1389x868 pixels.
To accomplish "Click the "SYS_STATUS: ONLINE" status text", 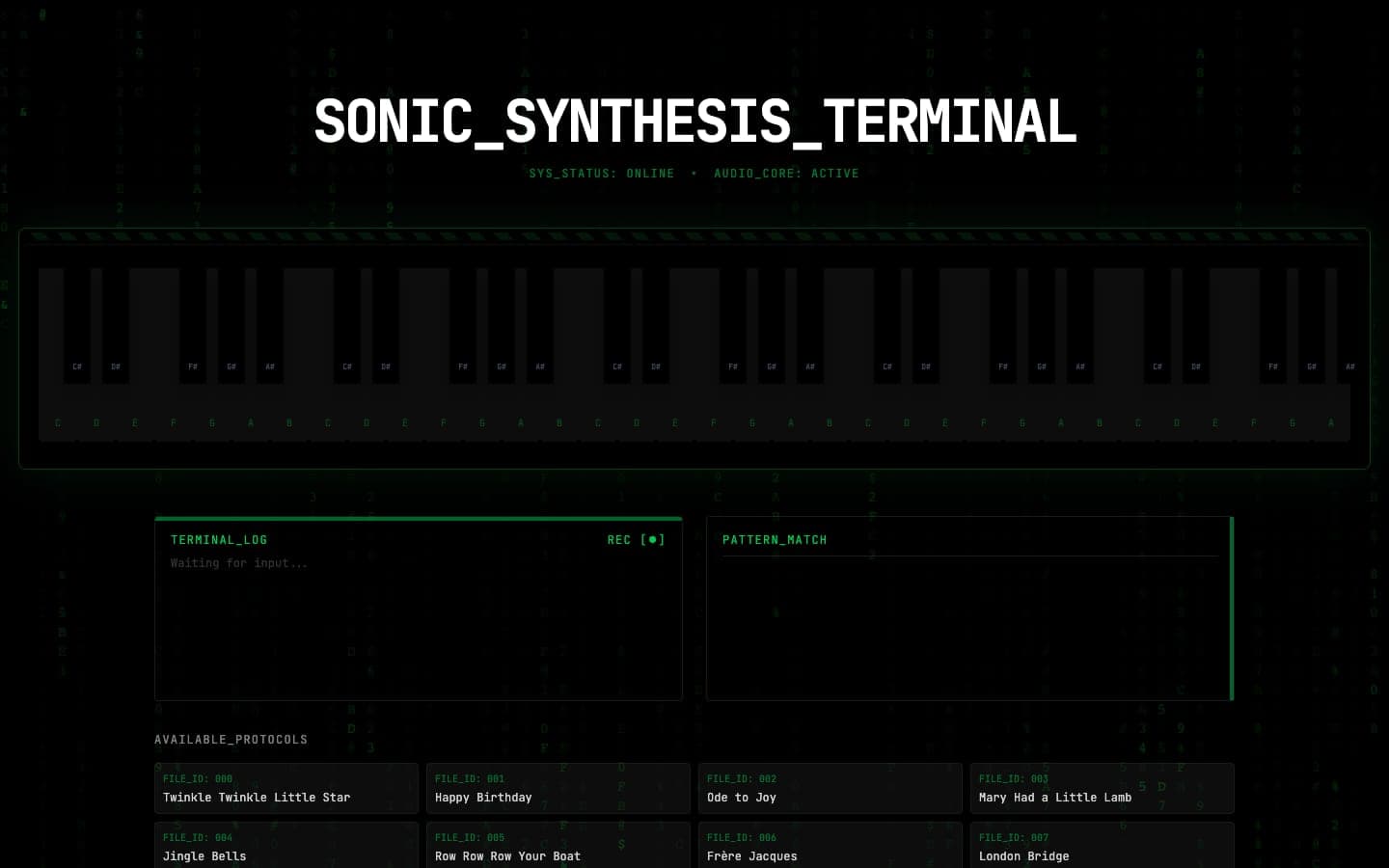I will pyautogui.click(x=602, y=174).
